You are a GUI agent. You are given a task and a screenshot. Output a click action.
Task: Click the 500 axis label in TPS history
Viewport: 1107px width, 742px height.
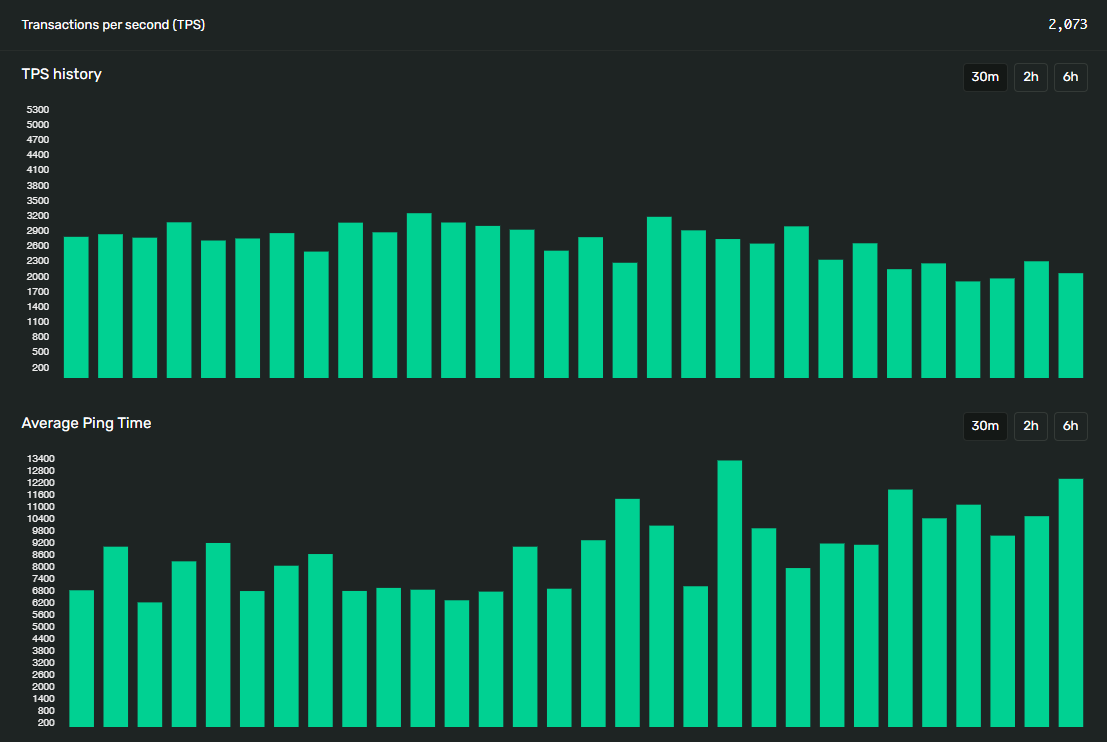40,352
